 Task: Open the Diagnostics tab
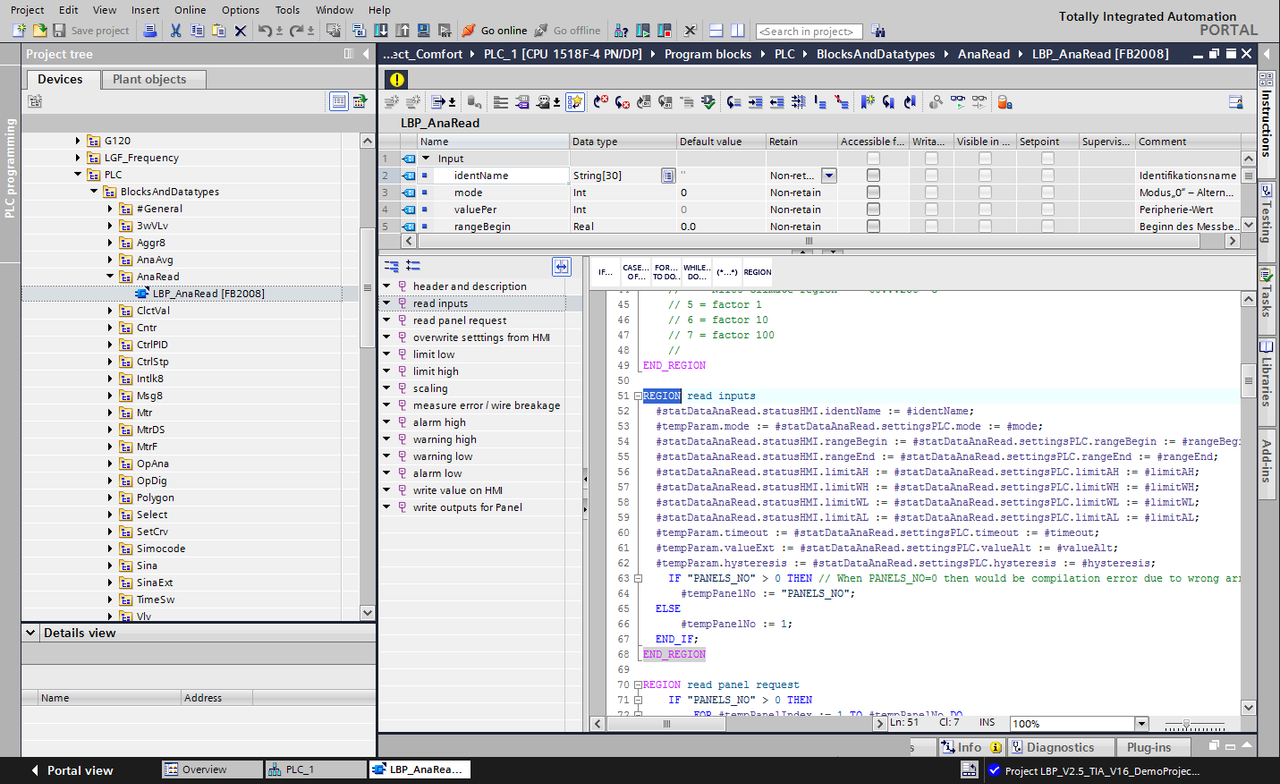(1060, 747)
